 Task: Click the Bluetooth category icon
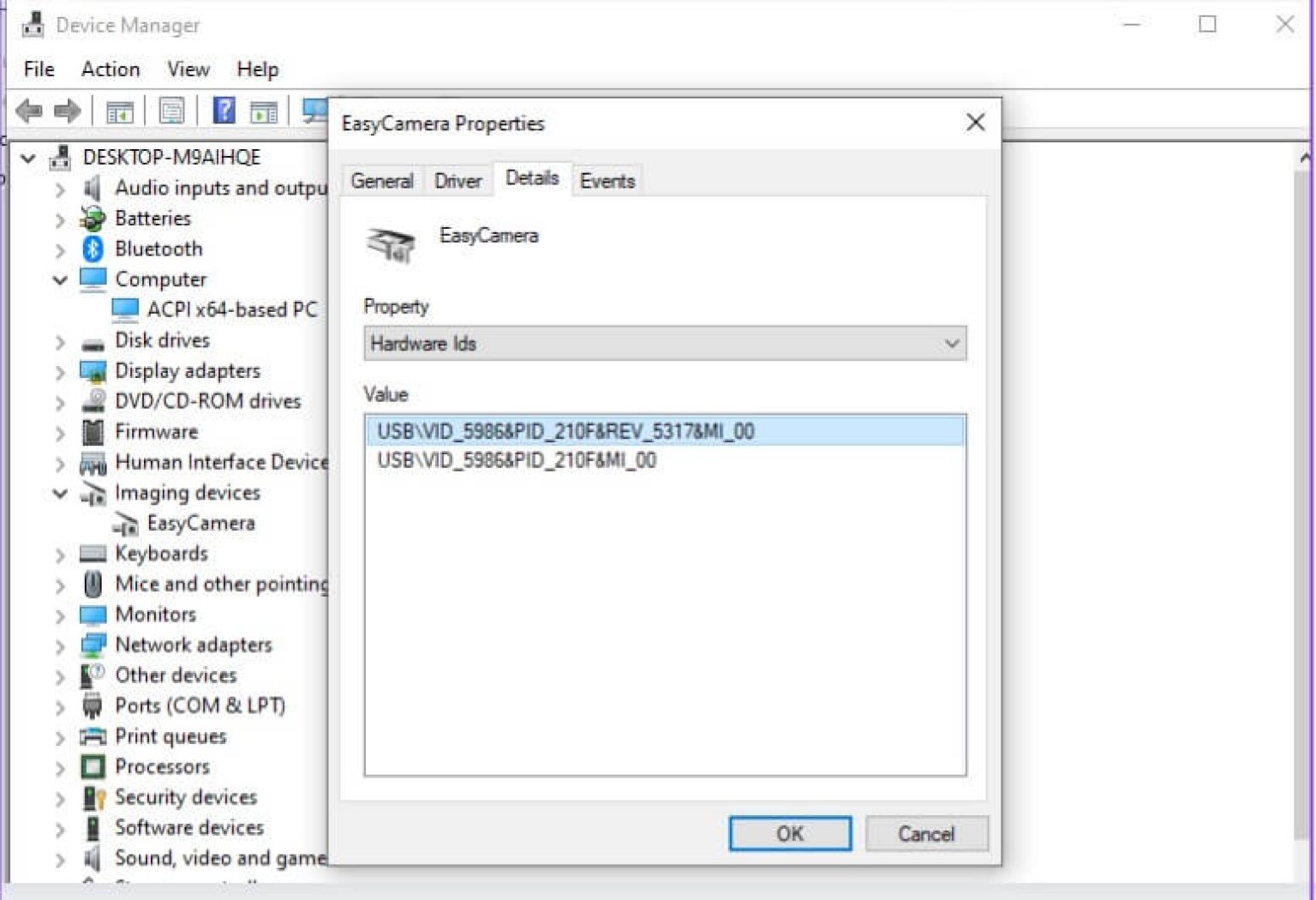(94, 249)
